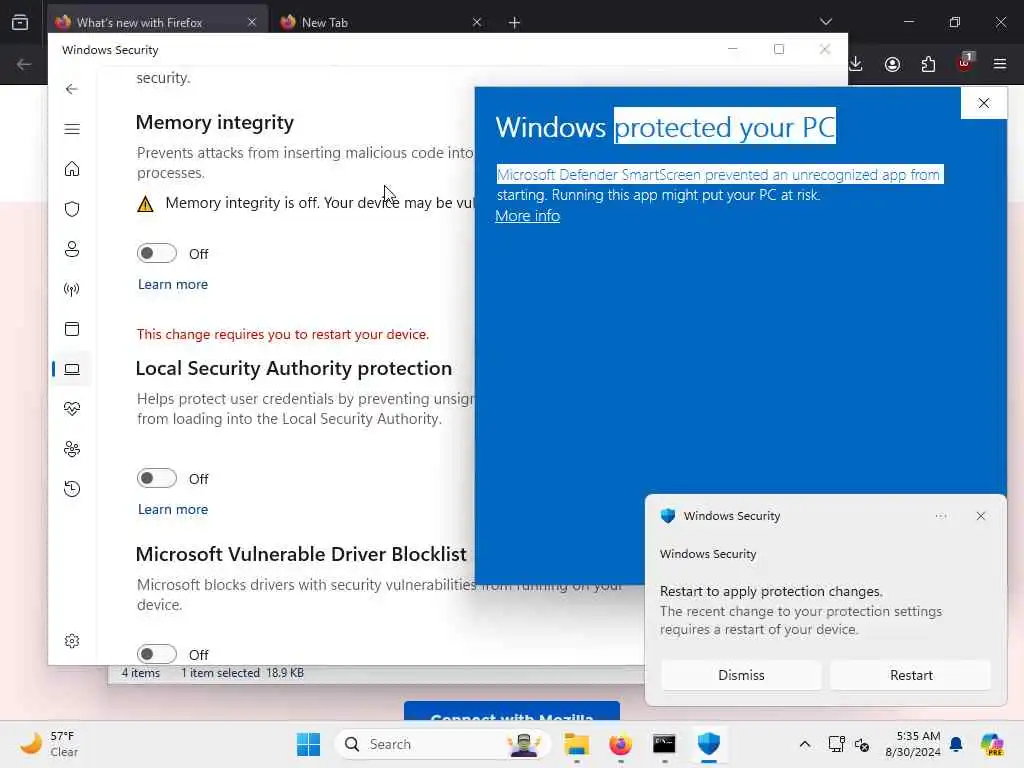Open Firefox from the taskbar
Screen dimensions: 1024x768
point(620,744)
